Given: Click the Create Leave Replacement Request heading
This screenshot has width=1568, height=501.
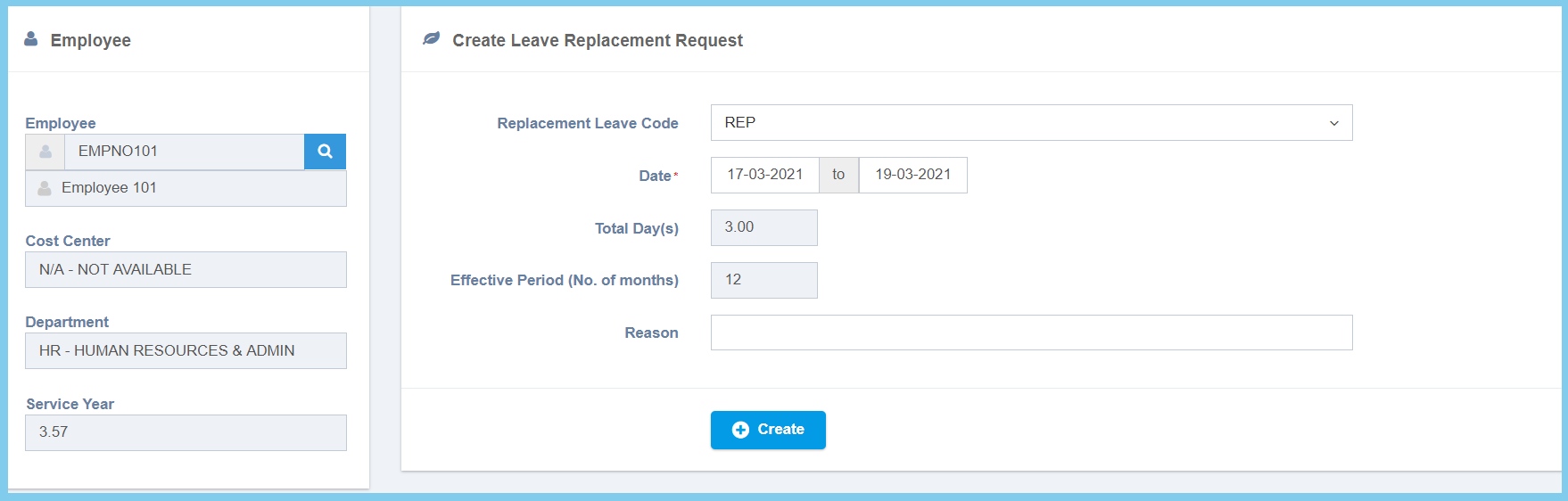Looking at the screenshot, I should coord(597,40).
